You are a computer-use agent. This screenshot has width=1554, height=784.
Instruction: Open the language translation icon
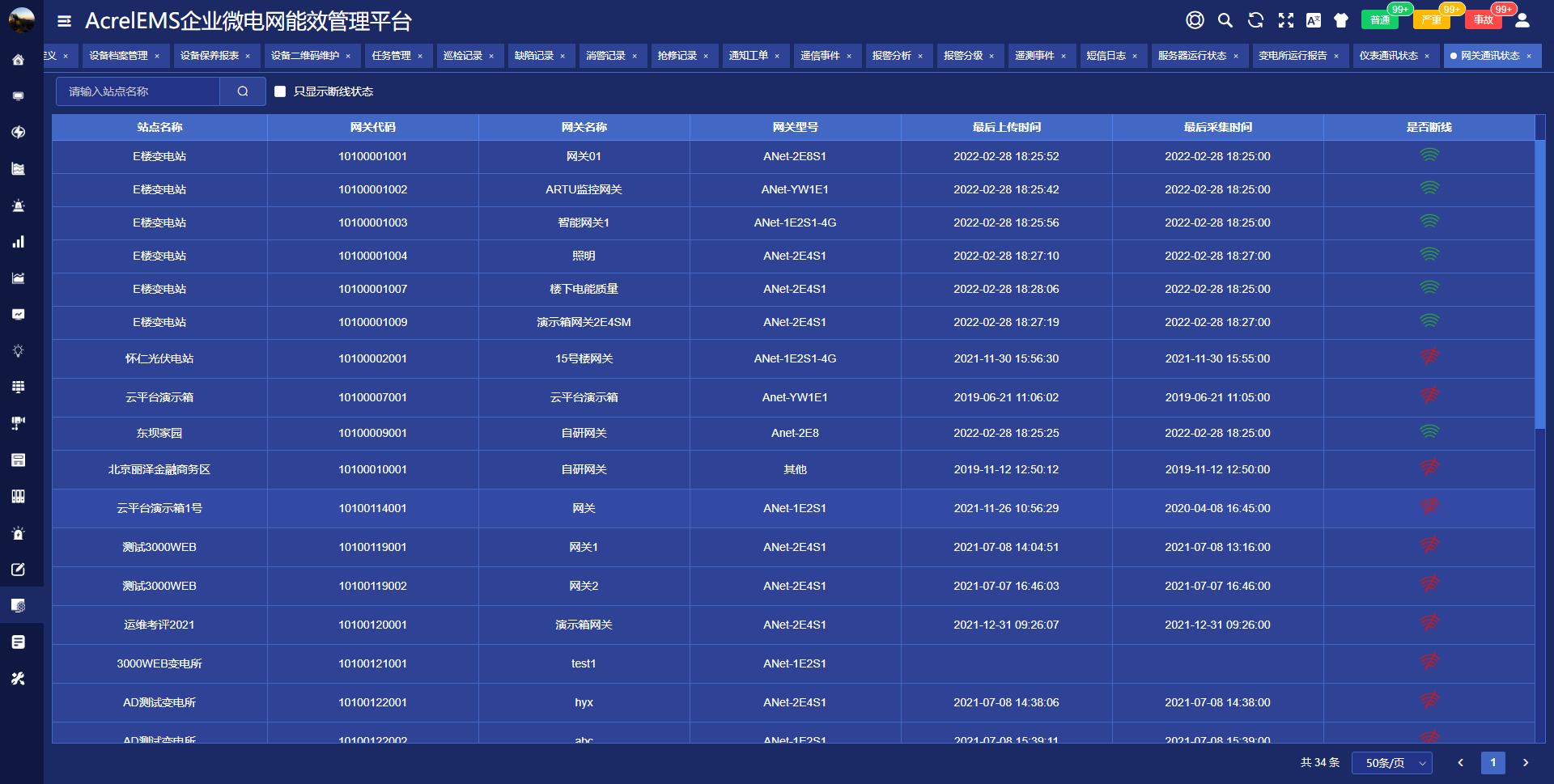tap(1313, 20)
